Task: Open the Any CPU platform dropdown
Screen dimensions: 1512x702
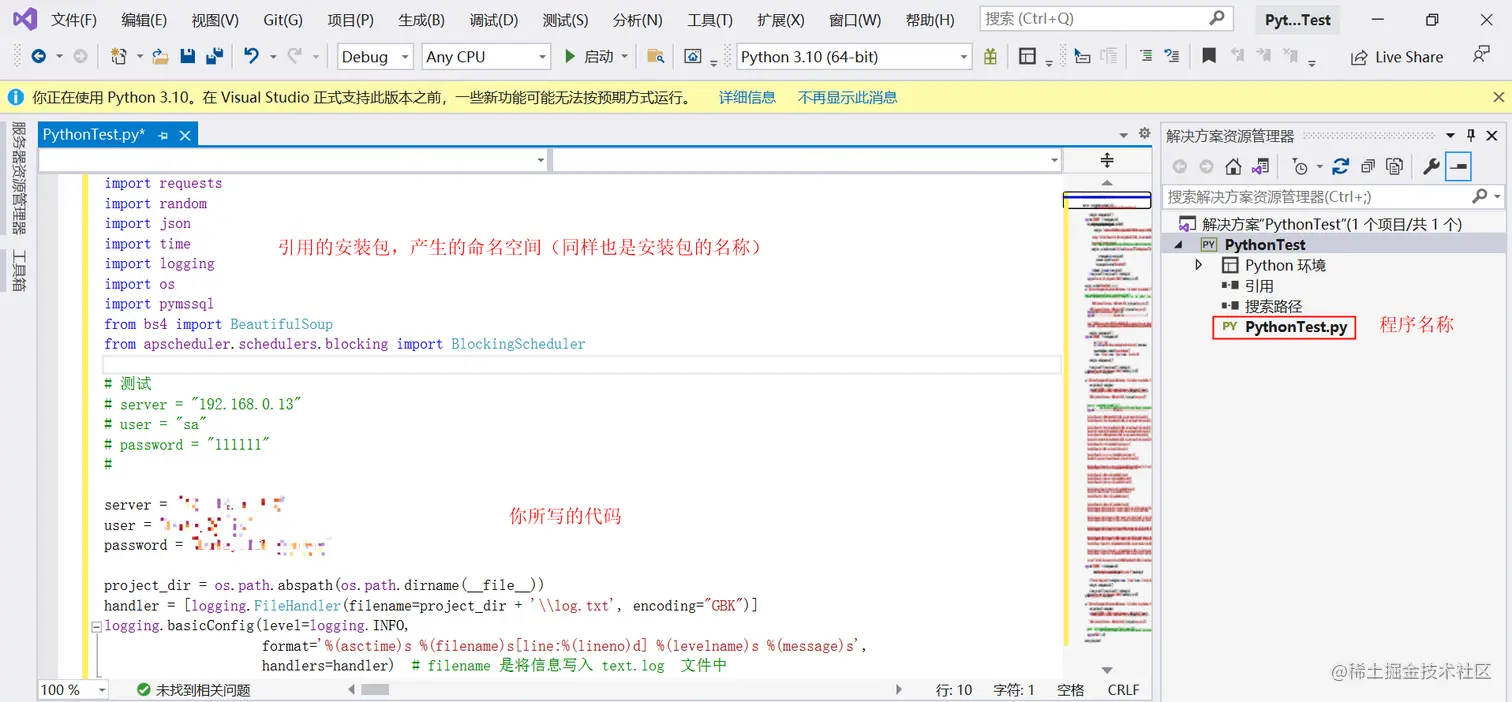Action: 486,57
